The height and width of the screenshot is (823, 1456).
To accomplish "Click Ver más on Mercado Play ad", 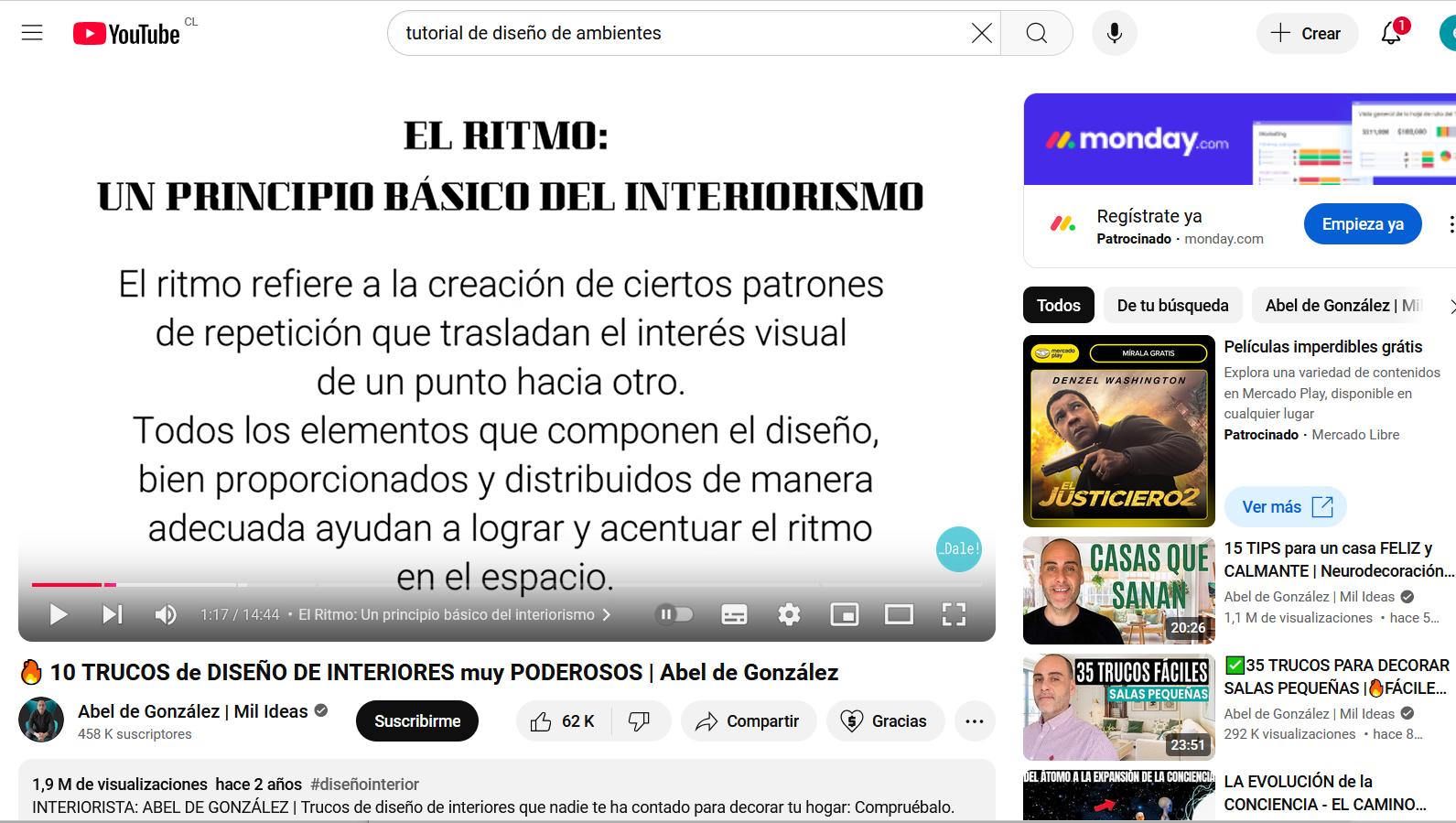I will [1286, 507].
